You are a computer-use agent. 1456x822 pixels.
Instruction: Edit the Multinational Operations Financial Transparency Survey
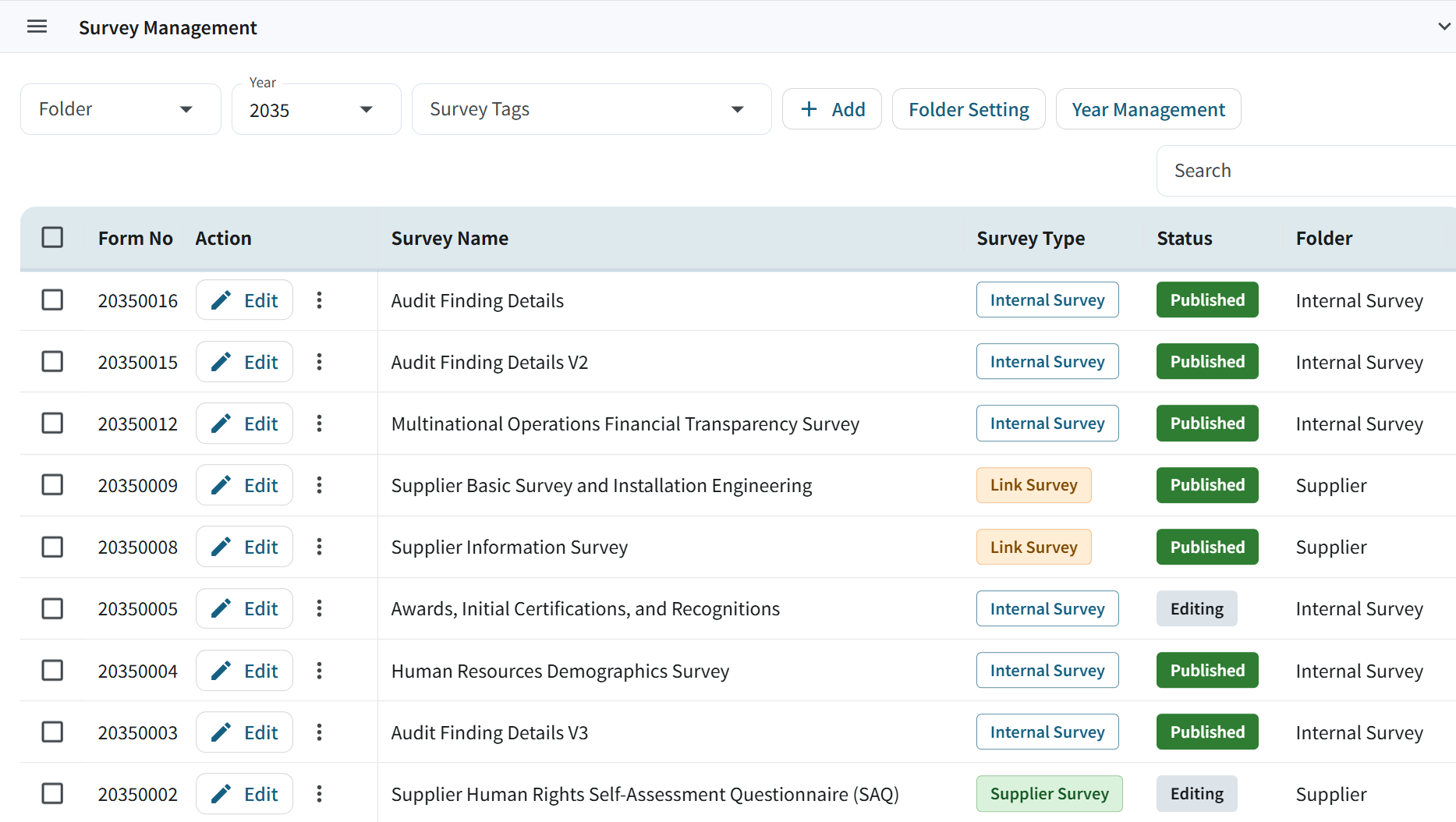[x=244, y=423]
